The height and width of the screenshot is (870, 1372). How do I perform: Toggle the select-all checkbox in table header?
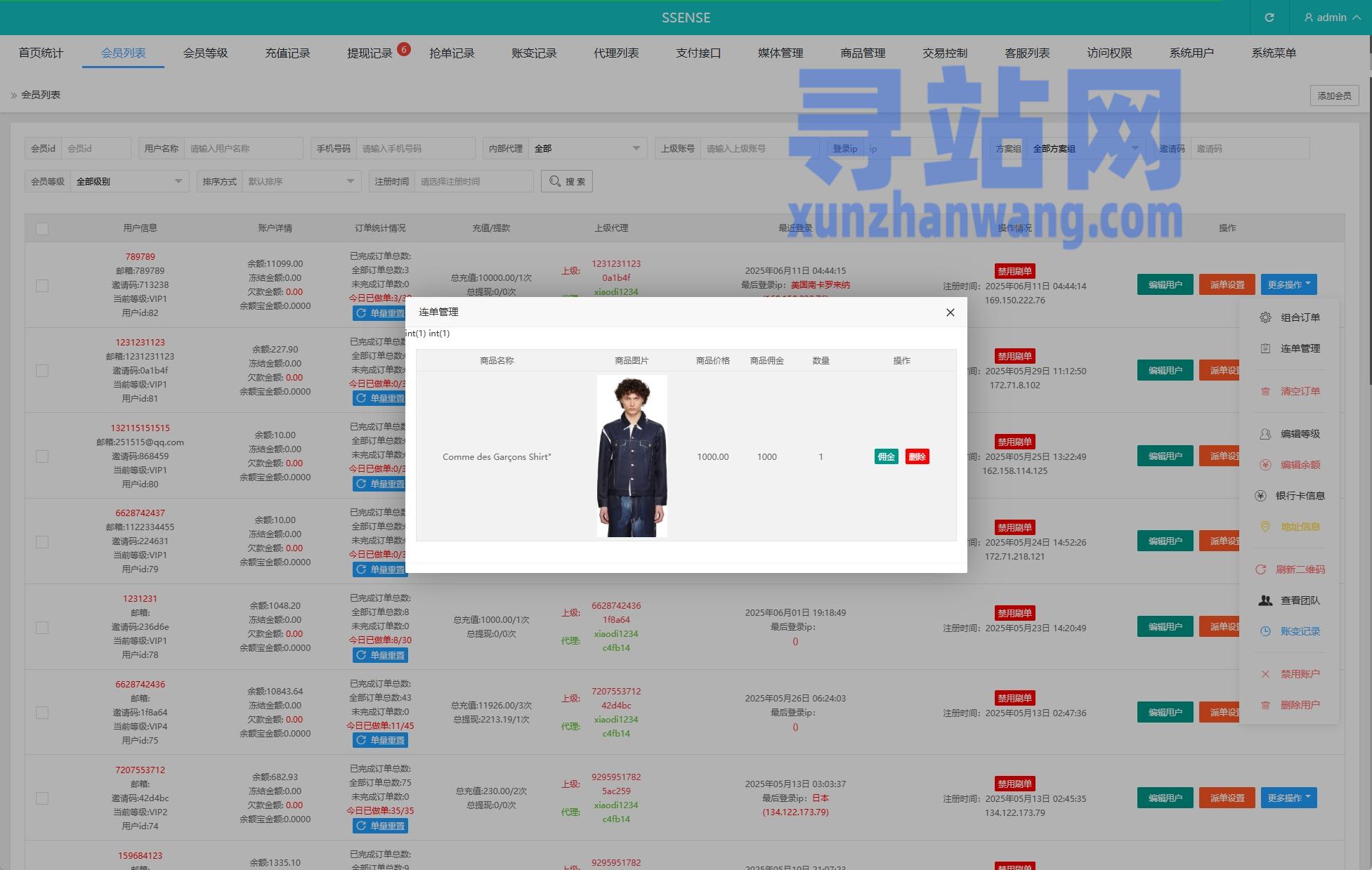point(42,228)
